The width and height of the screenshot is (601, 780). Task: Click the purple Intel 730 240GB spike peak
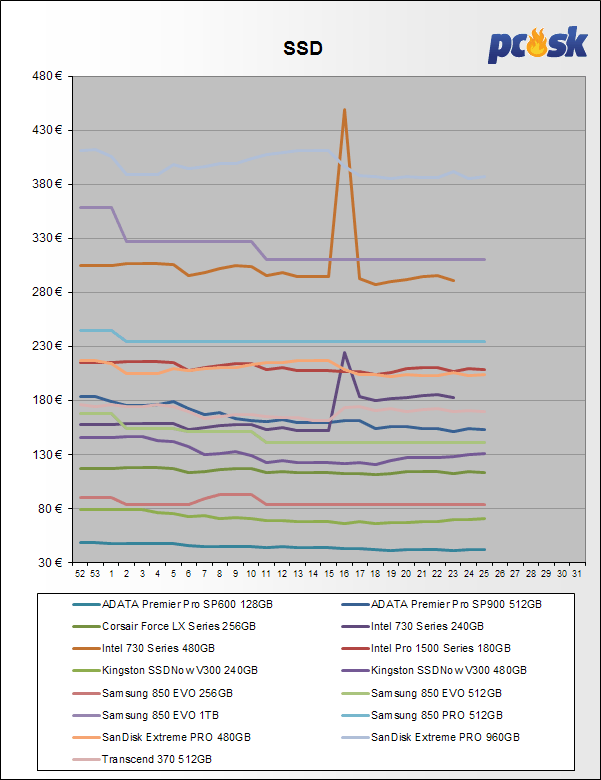[344, 353]
